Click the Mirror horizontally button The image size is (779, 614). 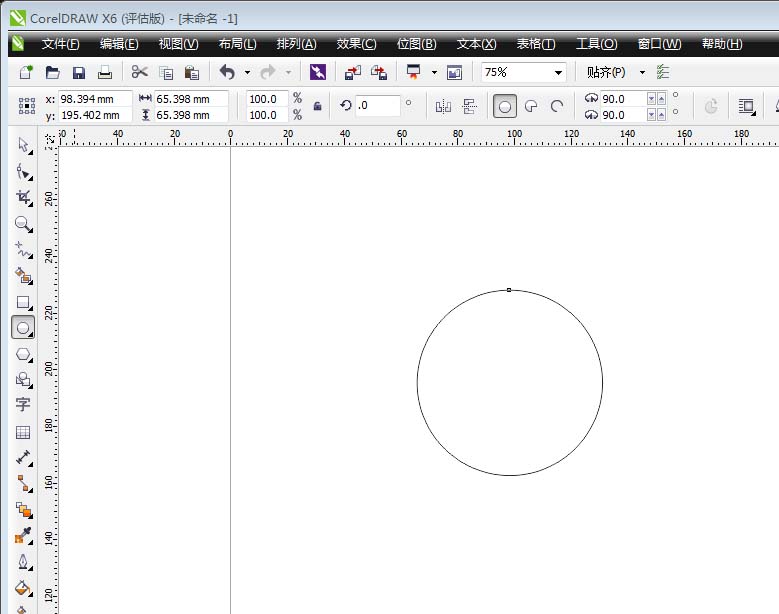(444, 106)
